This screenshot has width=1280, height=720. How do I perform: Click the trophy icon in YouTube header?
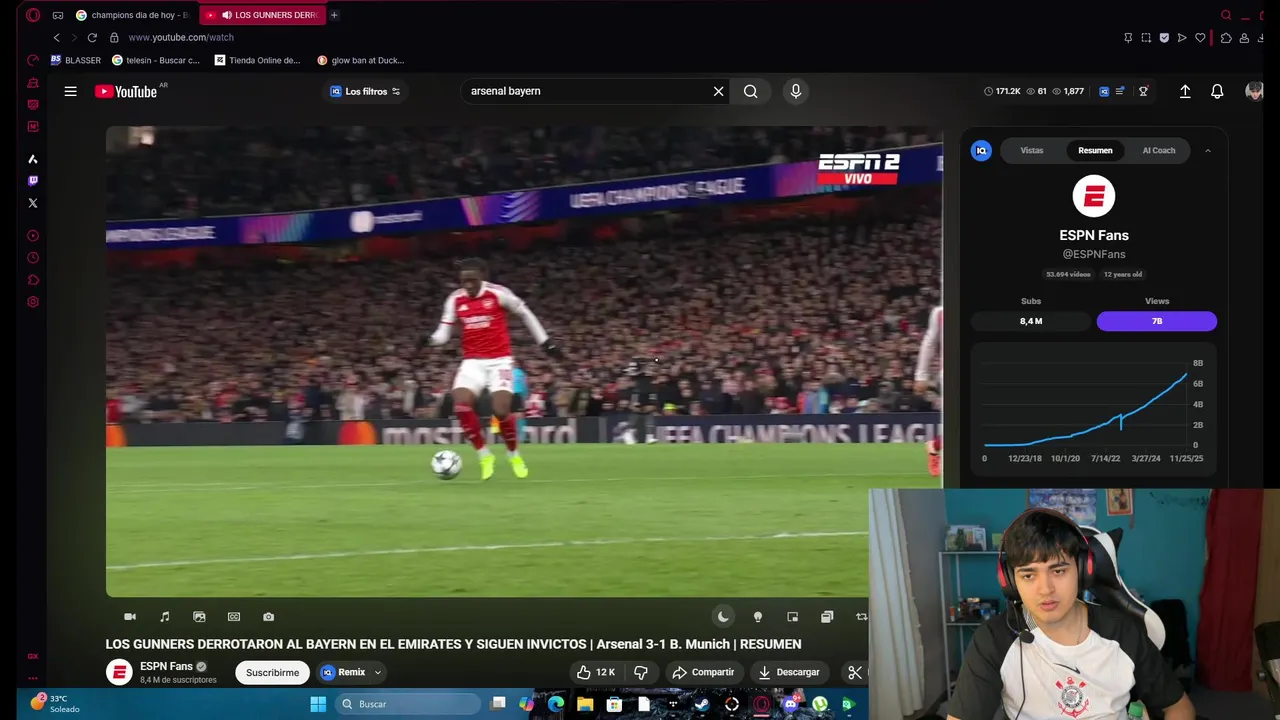click(x=1143, y=91)
